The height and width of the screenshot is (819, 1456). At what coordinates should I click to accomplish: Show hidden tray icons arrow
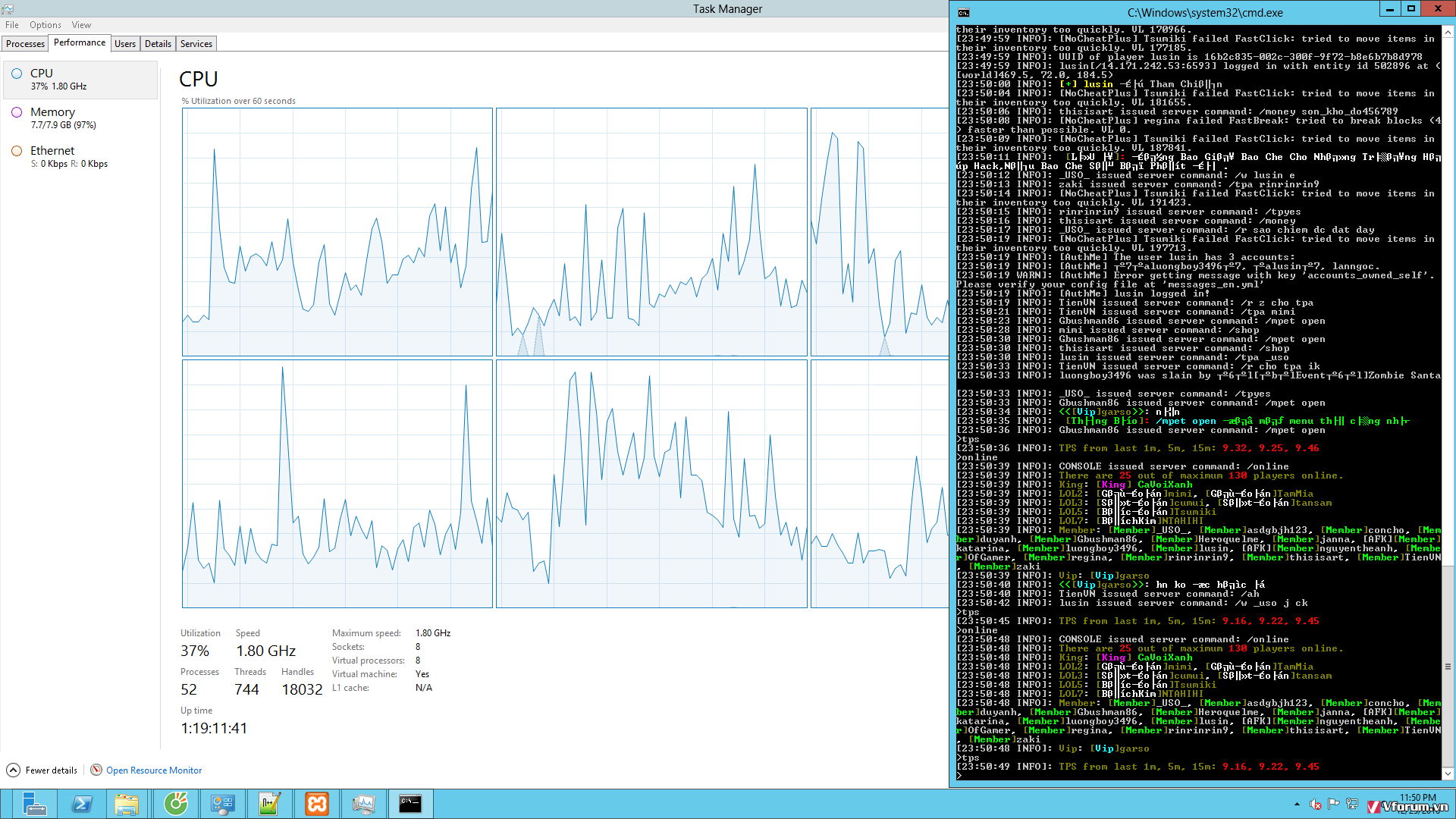click(1297, 804)
